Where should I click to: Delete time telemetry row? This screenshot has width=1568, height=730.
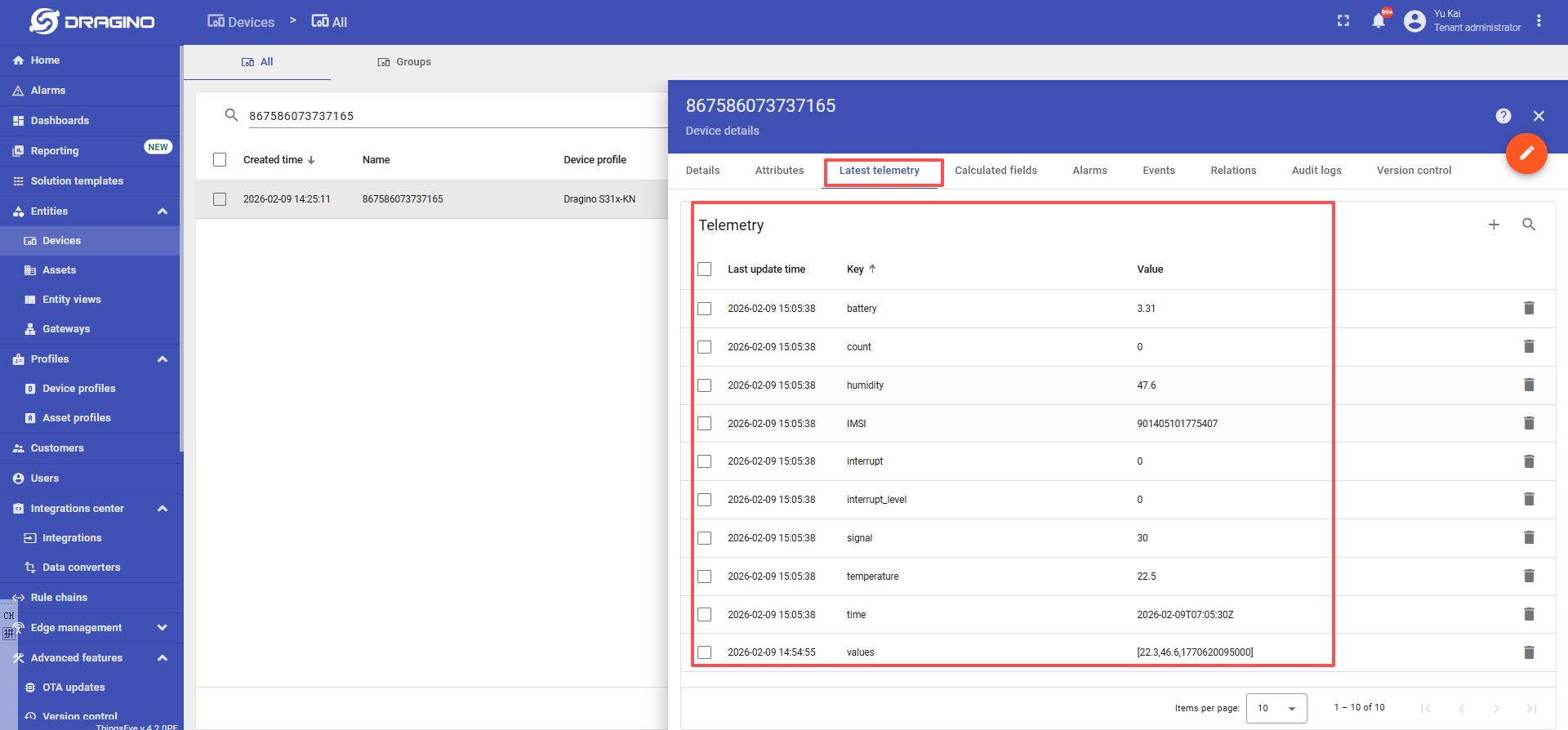click(x=1529, y=614)
